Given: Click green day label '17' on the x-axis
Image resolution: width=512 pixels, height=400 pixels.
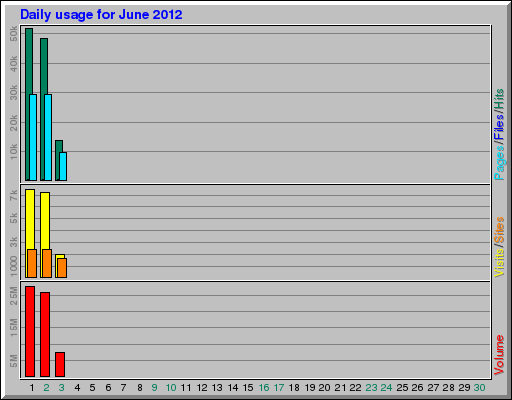Looking at the screenshot, I should click(279, 388).
